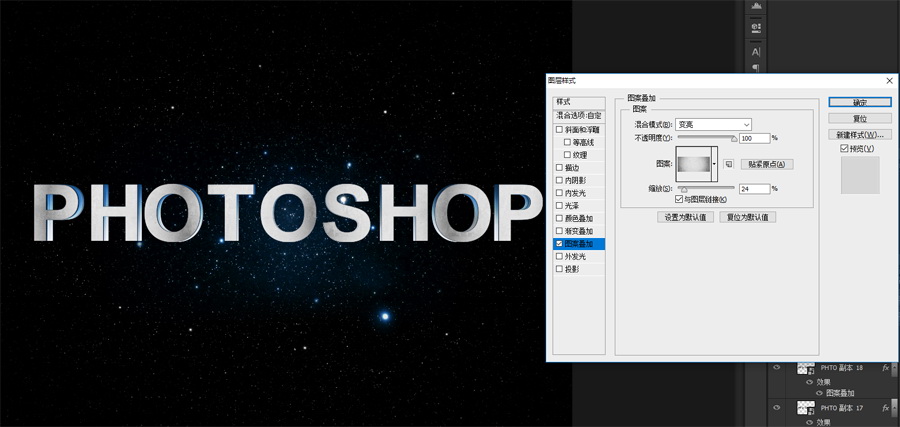Viewport: 900px width, 427px height.
Task: Enable the 等高线 checkbox
Action: pos(568,142)
